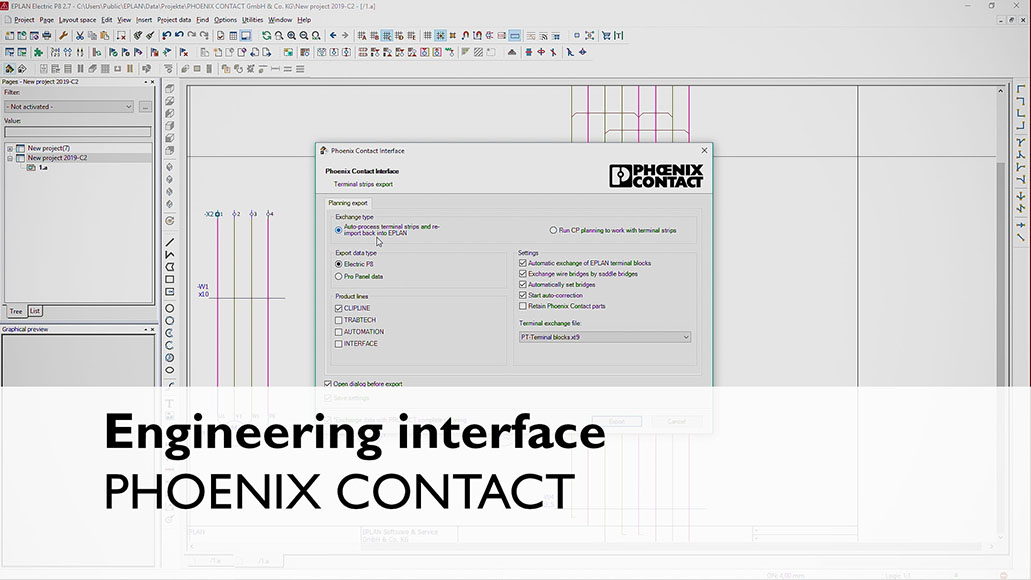
Task: Toggle Open dialog before export checkbox
Action: pos(328,384)
